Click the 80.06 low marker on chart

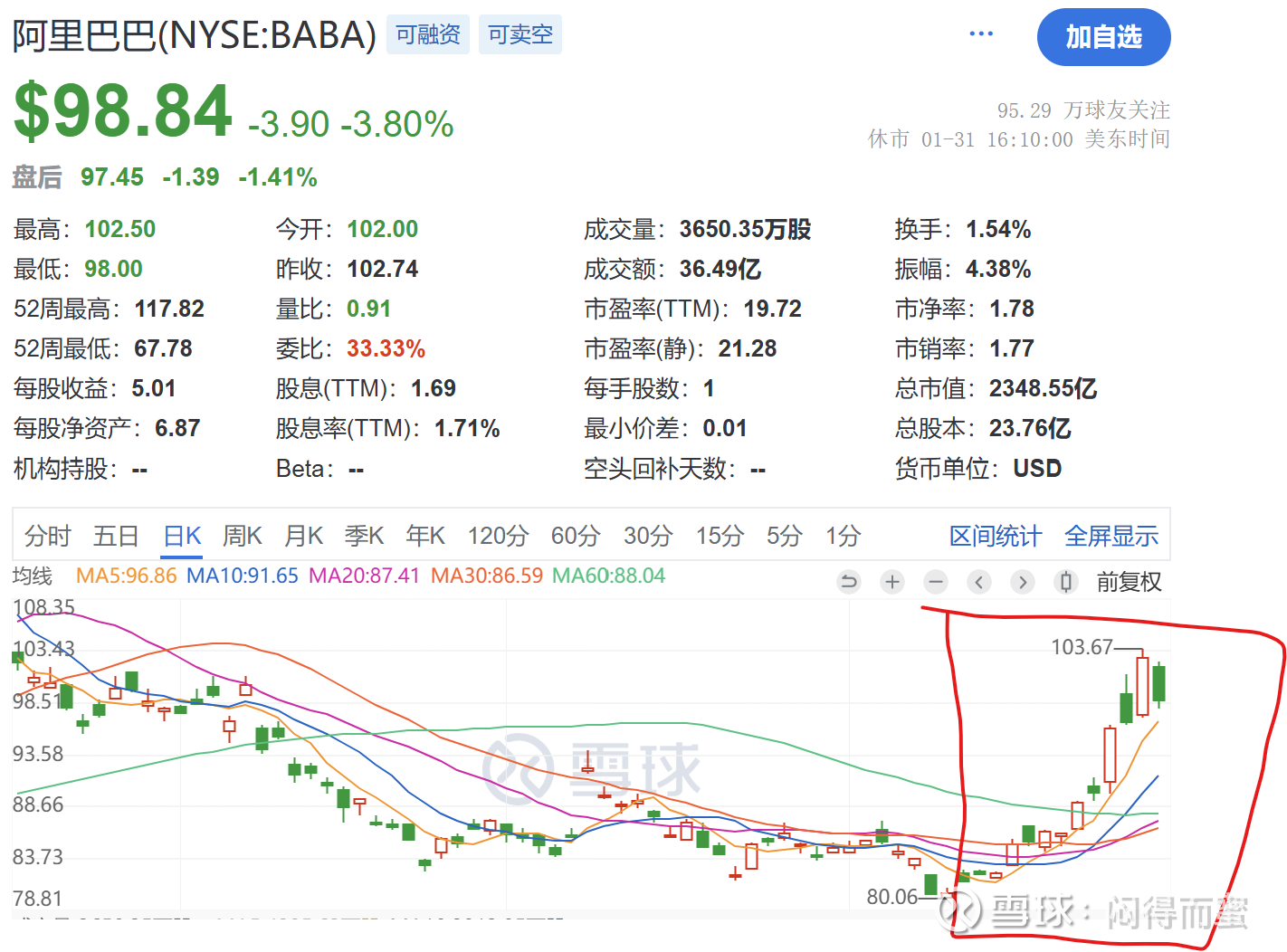click(x=892, y=897)
